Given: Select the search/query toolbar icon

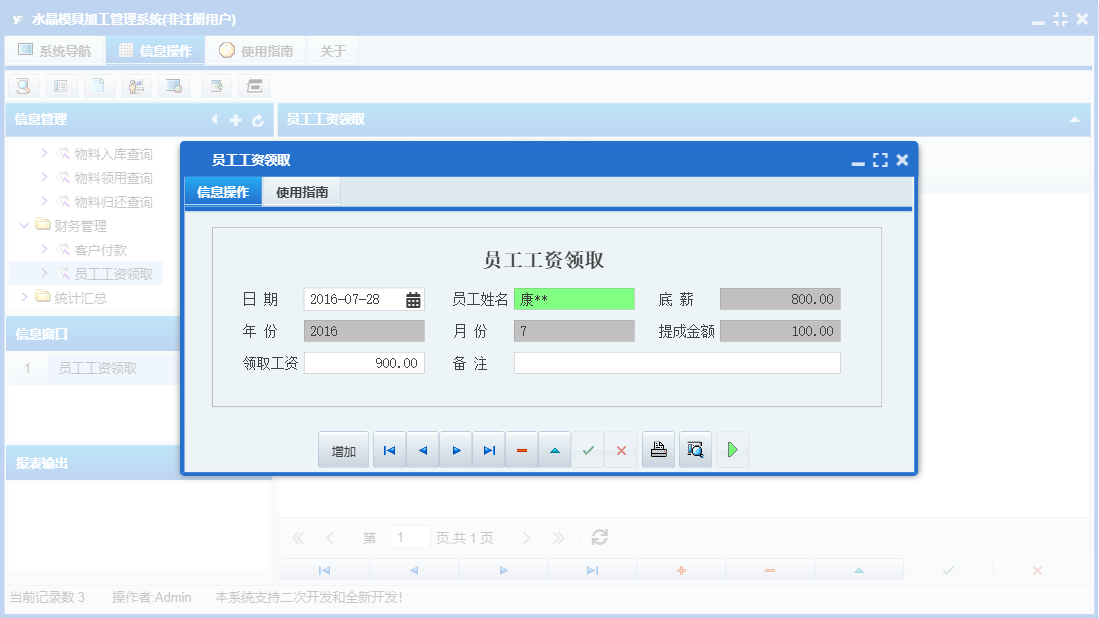Looking at the screenshot, I should (22, 86).
